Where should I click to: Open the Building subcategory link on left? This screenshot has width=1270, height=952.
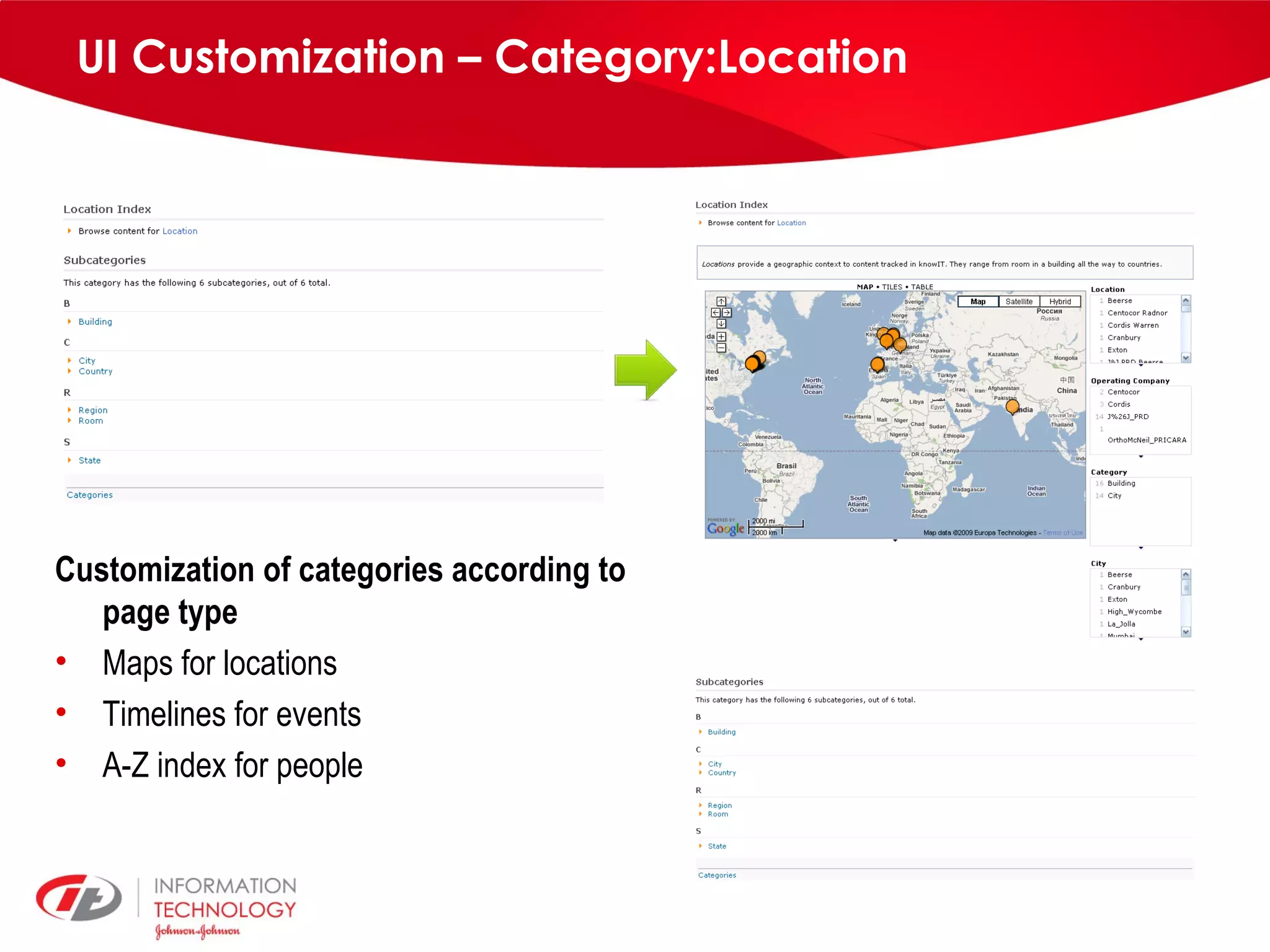click(95, 322)
